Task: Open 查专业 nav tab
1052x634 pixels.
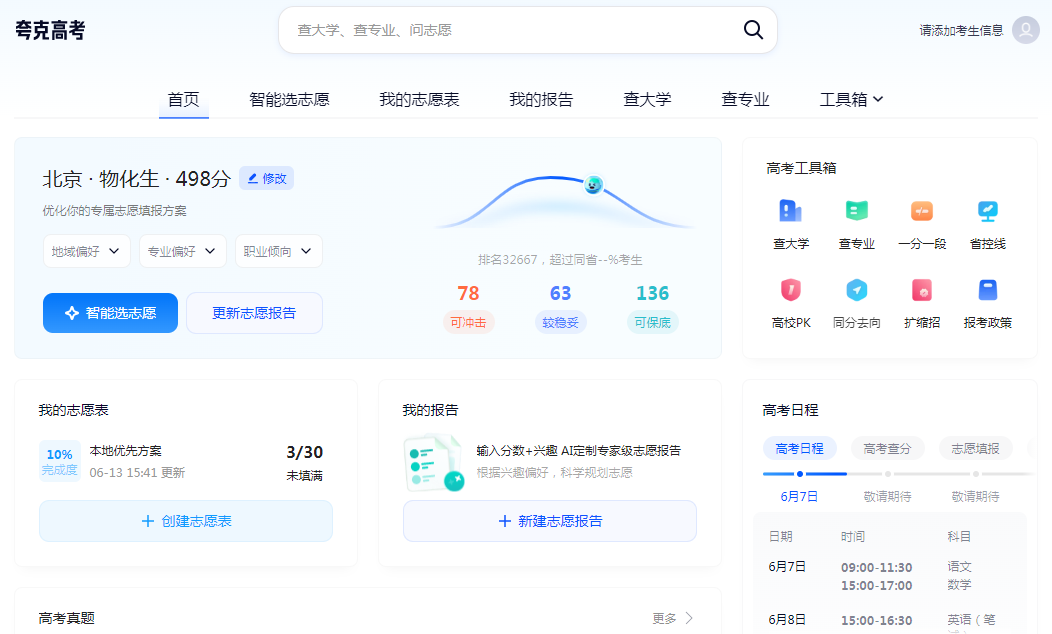Action: click(745, 99)
